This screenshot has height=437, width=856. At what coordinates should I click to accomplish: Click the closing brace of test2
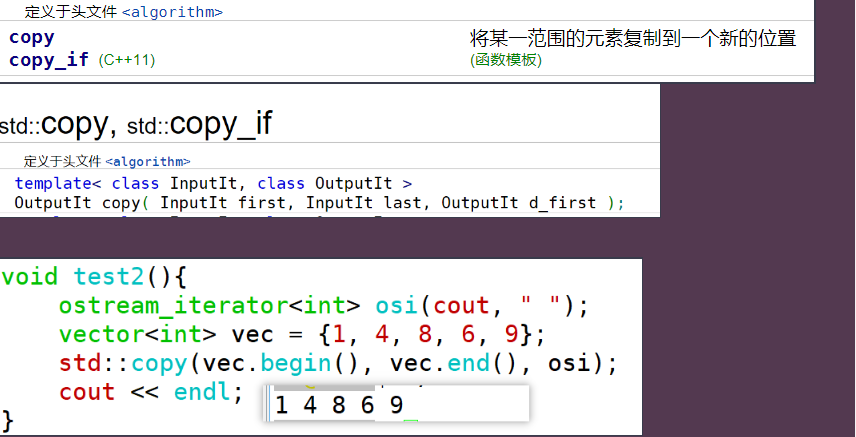point(8,421)
